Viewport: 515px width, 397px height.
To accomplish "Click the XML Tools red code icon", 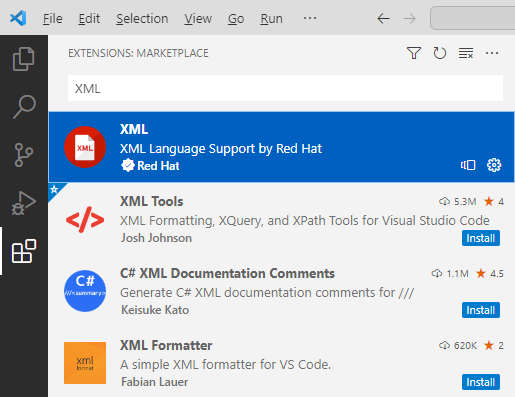I will pyautogui.click(x=85, y=219).
